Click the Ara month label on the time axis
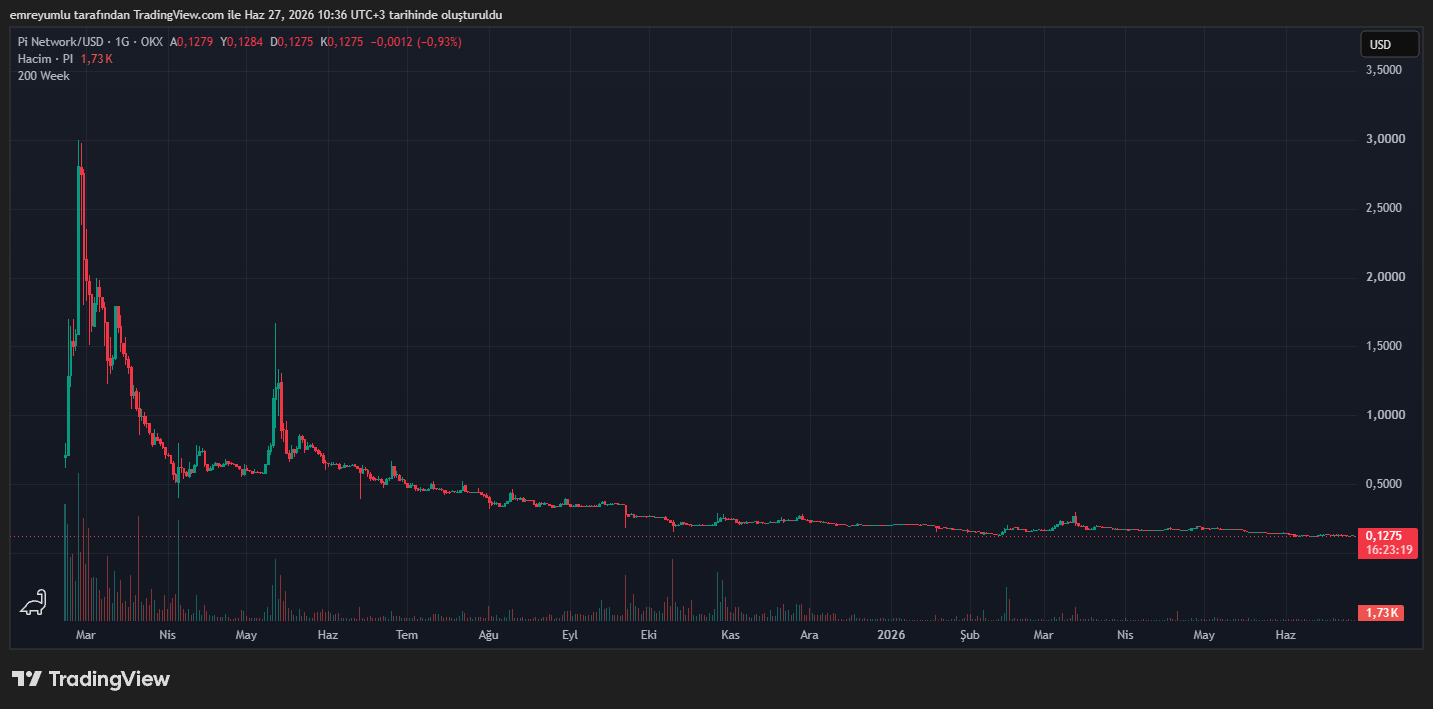The image size is (1433, 709). (x=810, y=635)
